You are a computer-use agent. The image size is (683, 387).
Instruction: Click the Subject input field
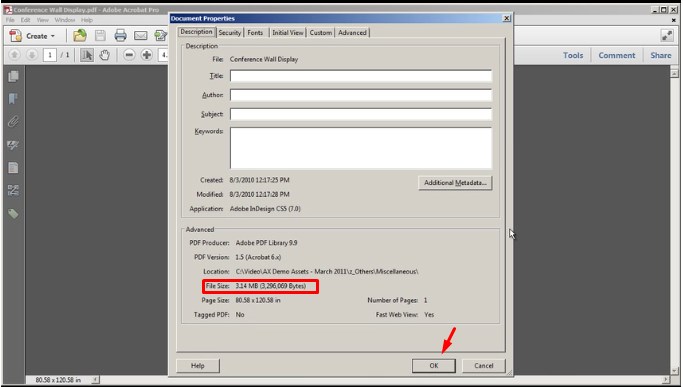[x=361, y=114]
